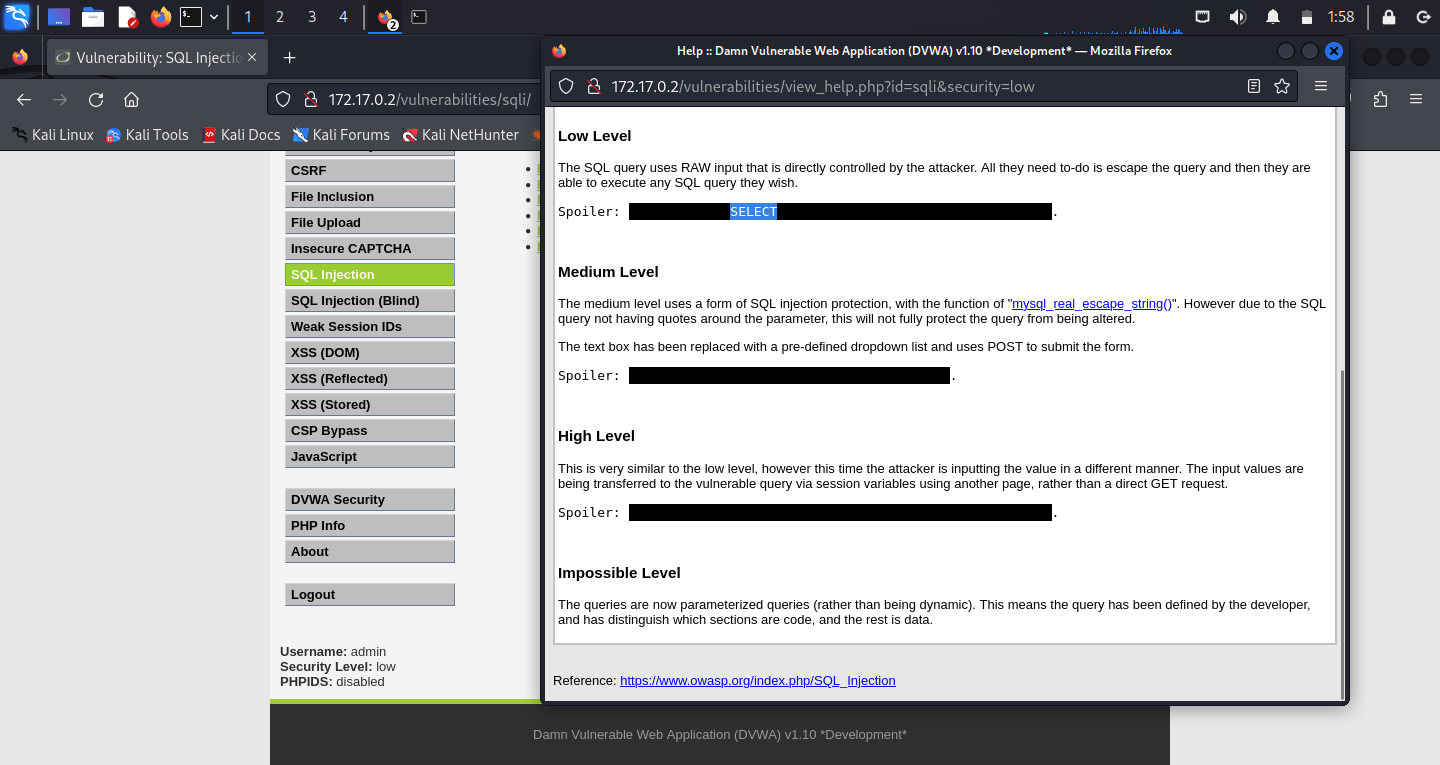Expand the terminal dropdown arrow in panel

point(214,17)
